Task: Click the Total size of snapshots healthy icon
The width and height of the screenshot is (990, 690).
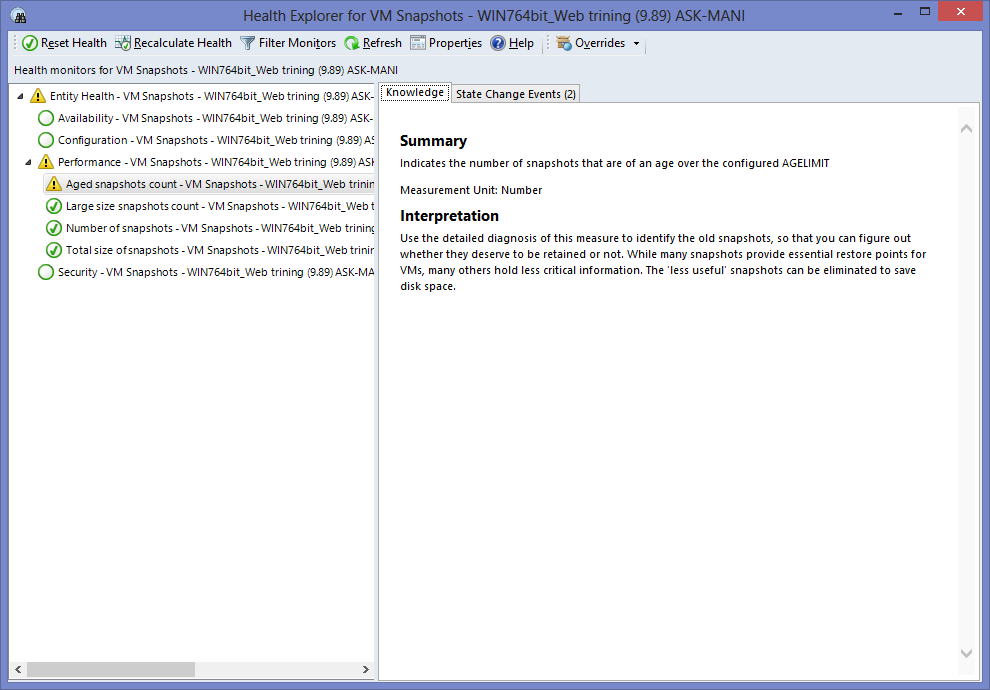Action: click(54, 250)
